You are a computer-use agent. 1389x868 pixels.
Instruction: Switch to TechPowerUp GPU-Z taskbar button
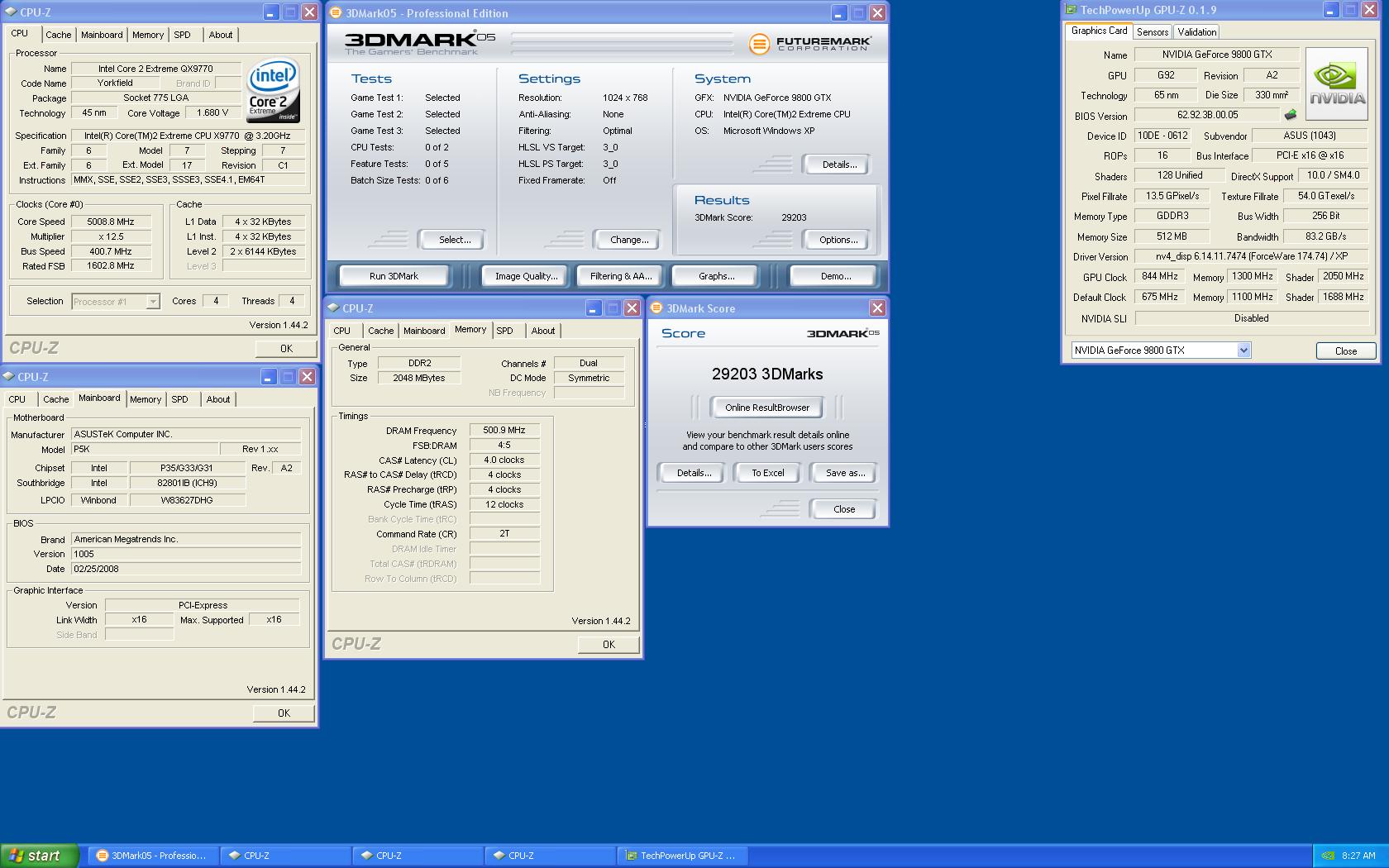click(x=682, y=856)
